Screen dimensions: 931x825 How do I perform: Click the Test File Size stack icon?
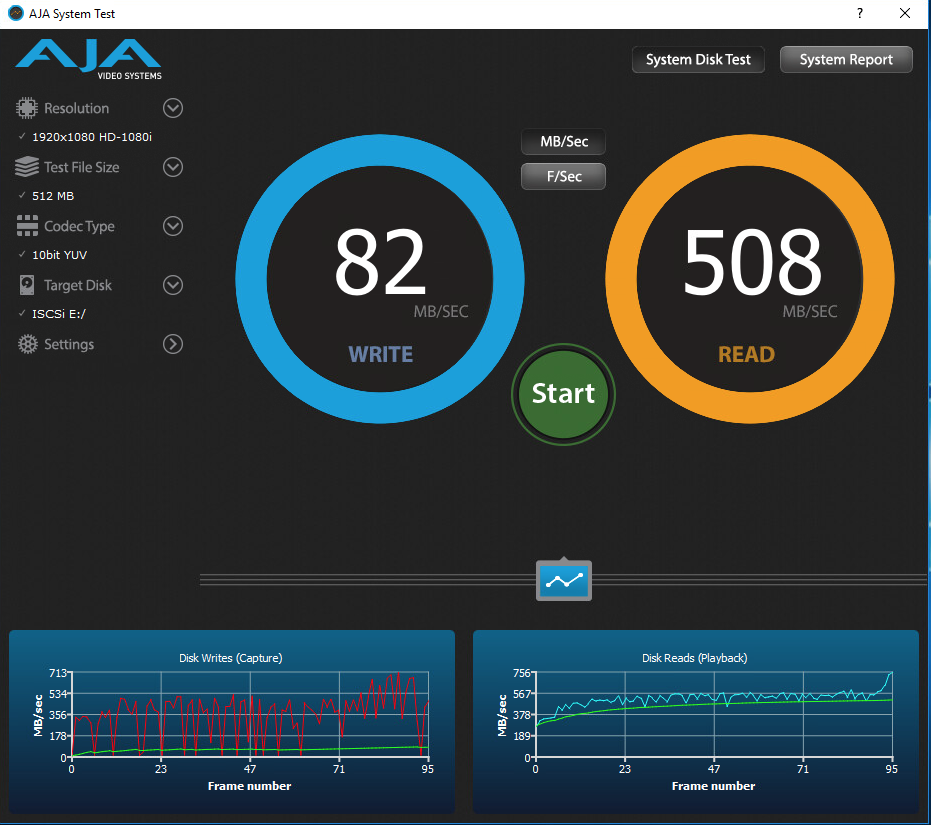pos(27,167)
